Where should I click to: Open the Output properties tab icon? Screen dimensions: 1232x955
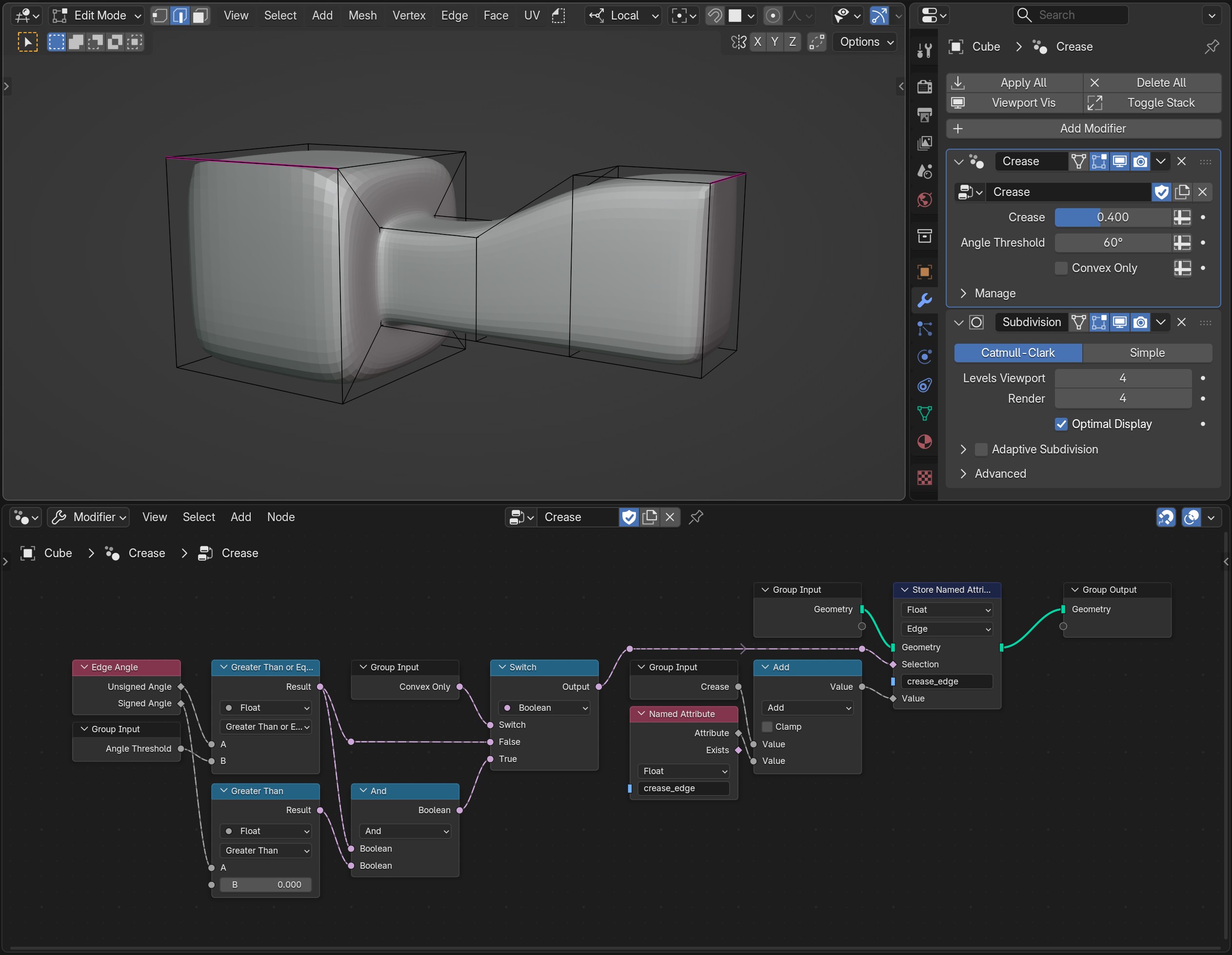[x=924, y=115]
